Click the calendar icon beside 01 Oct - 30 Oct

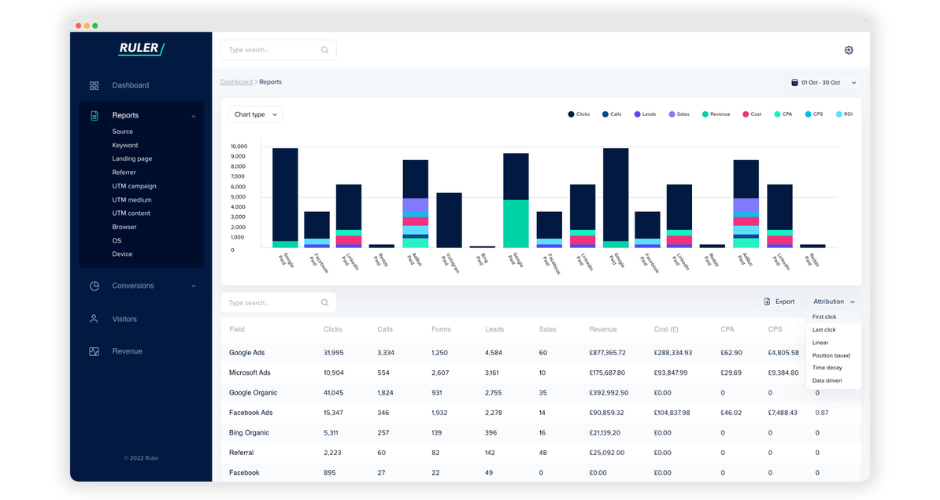point(794,83)
